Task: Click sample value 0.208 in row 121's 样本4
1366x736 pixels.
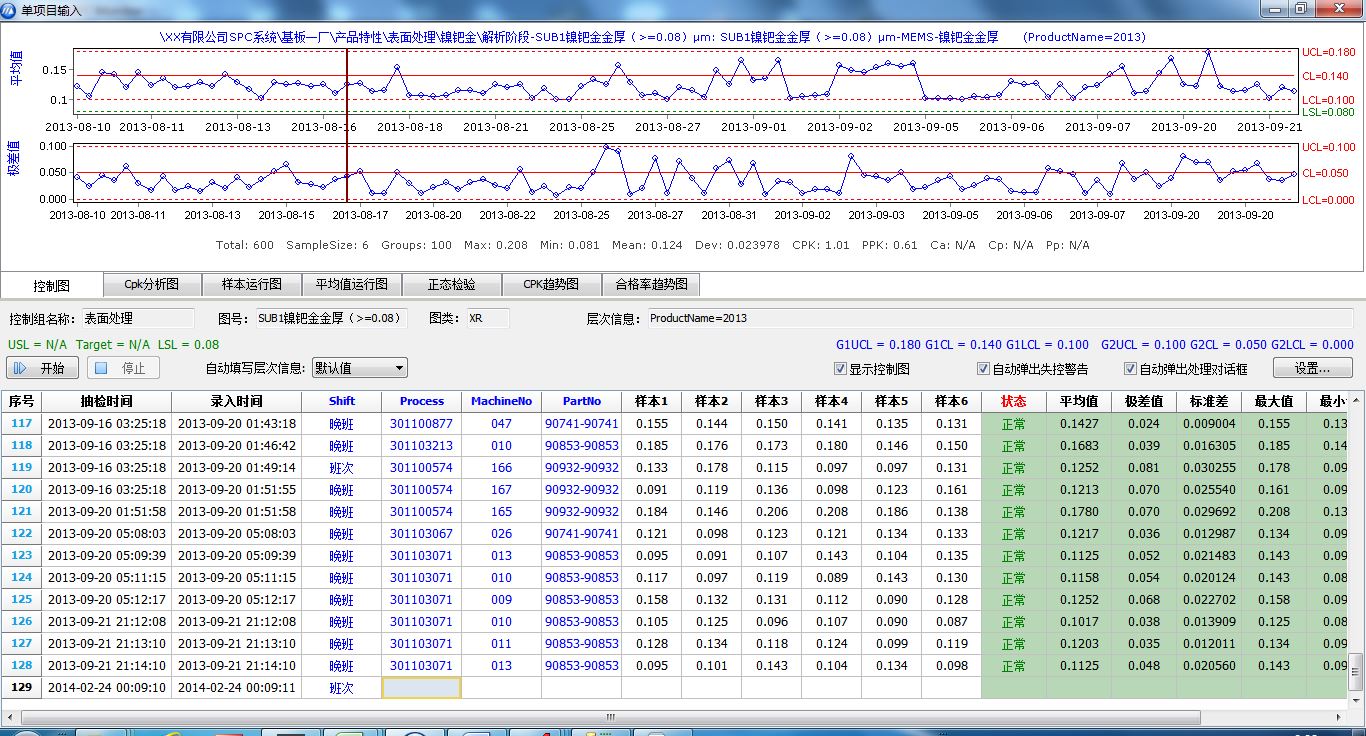Action: tap(832, 512)
